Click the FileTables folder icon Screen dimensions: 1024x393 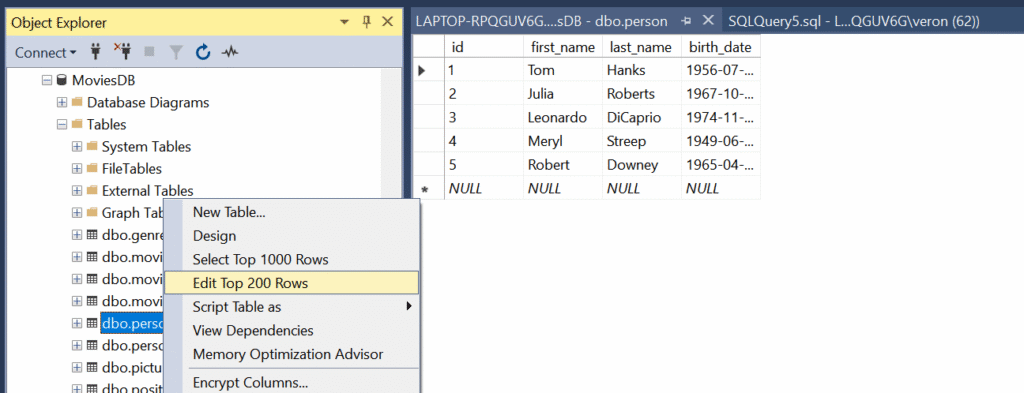pos(92,168)
